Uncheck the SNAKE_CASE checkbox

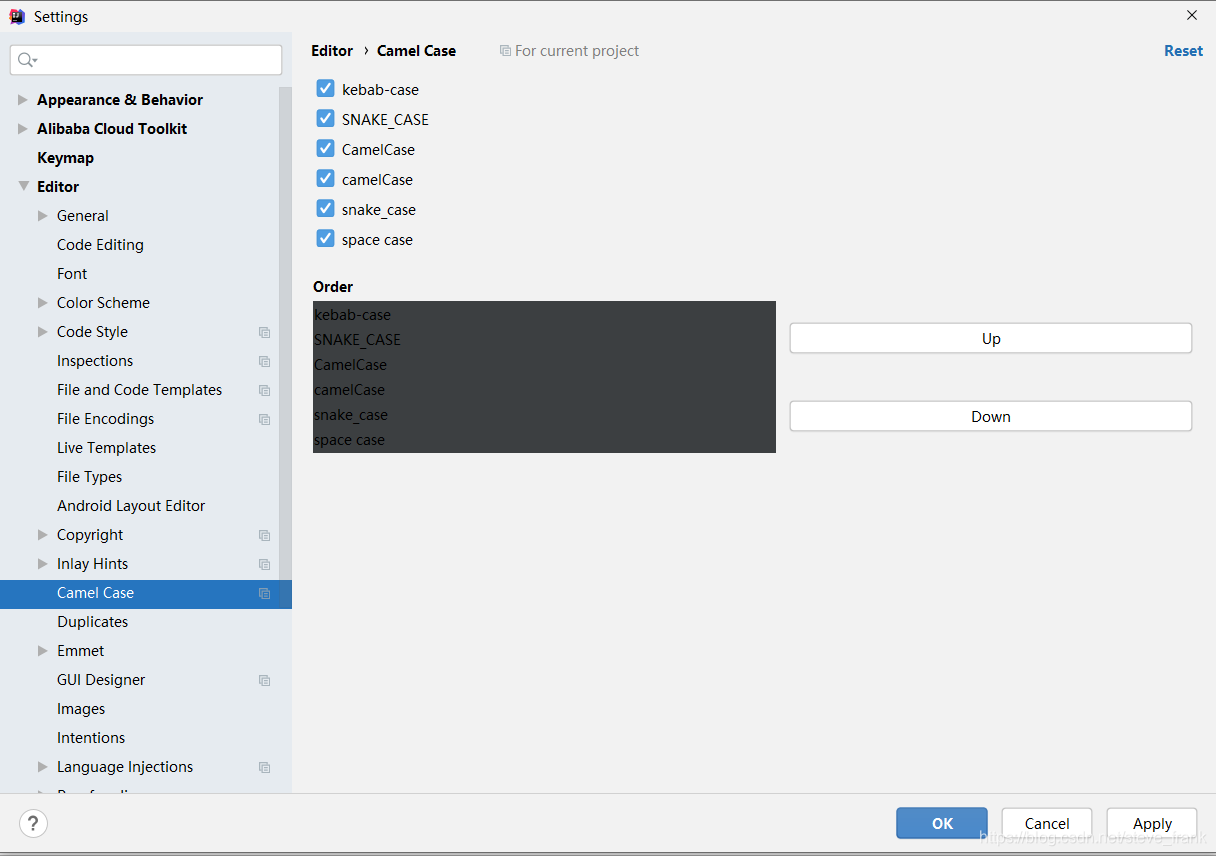click(x=325, y=119)
